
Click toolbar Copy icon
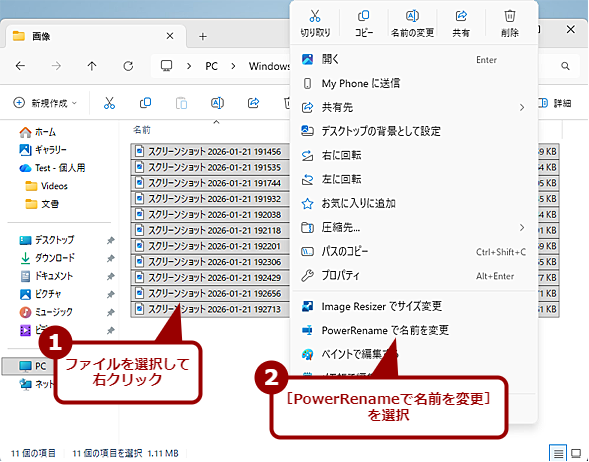point(145,103)
